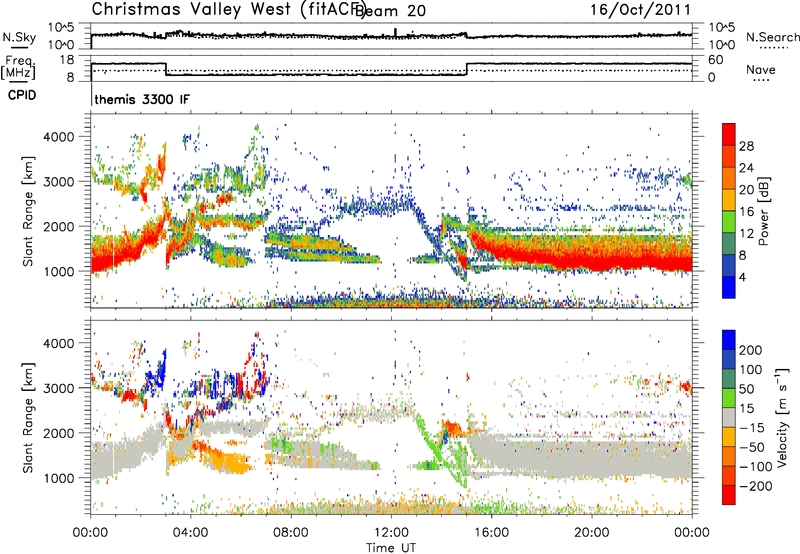Click the "1000" tick on power panel

point(58,271)
